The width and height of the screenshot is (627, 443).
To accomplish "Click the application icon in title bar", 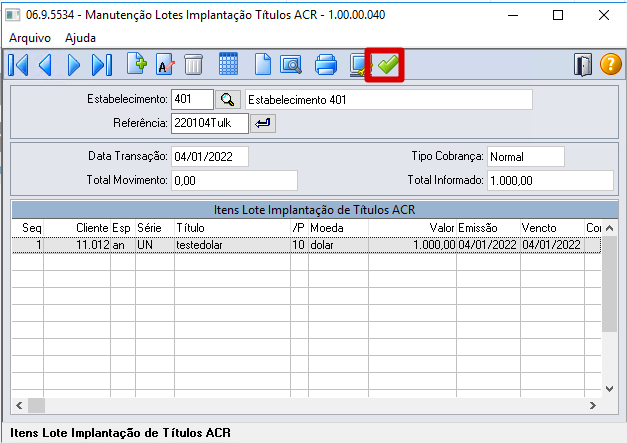I will [12, 15].
